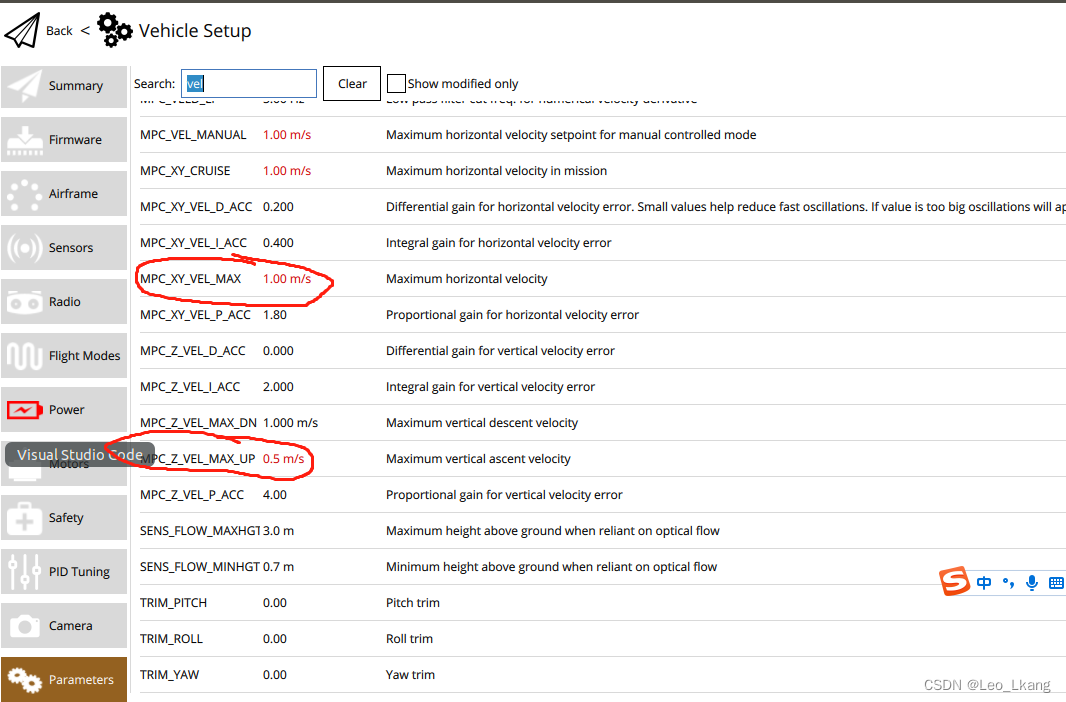The height and width of the screenshot is (702, 1066).
Task: Click 'Yaw trim' description text
Action: tap(410, 675)
